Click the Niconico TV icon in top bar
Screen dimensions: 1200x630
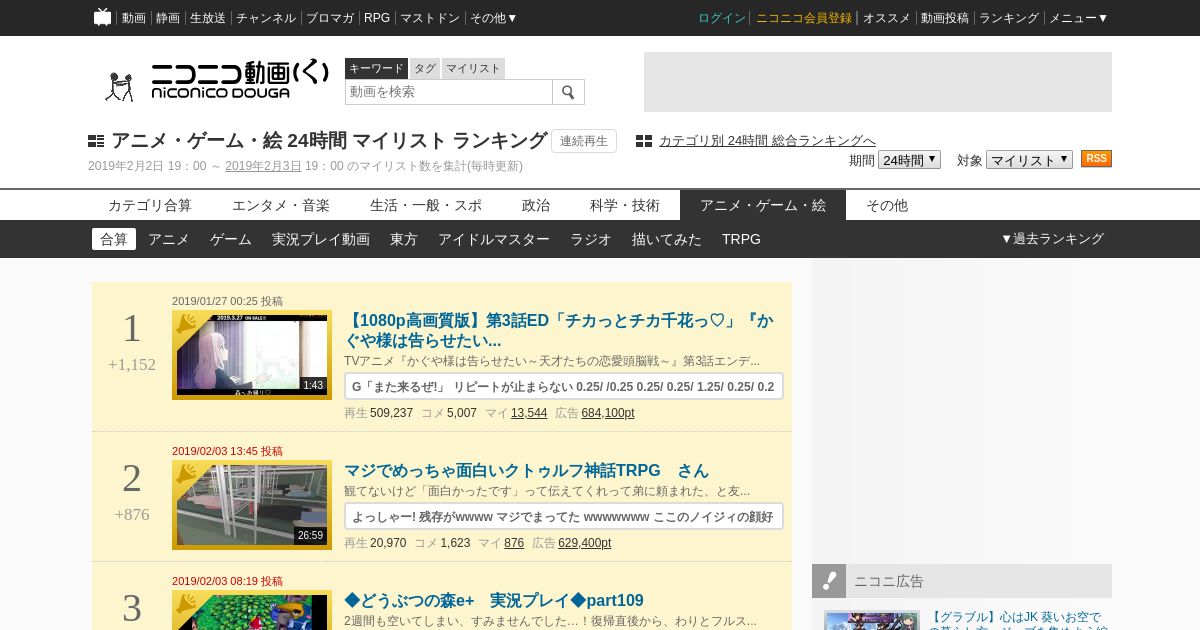(102, 17)
